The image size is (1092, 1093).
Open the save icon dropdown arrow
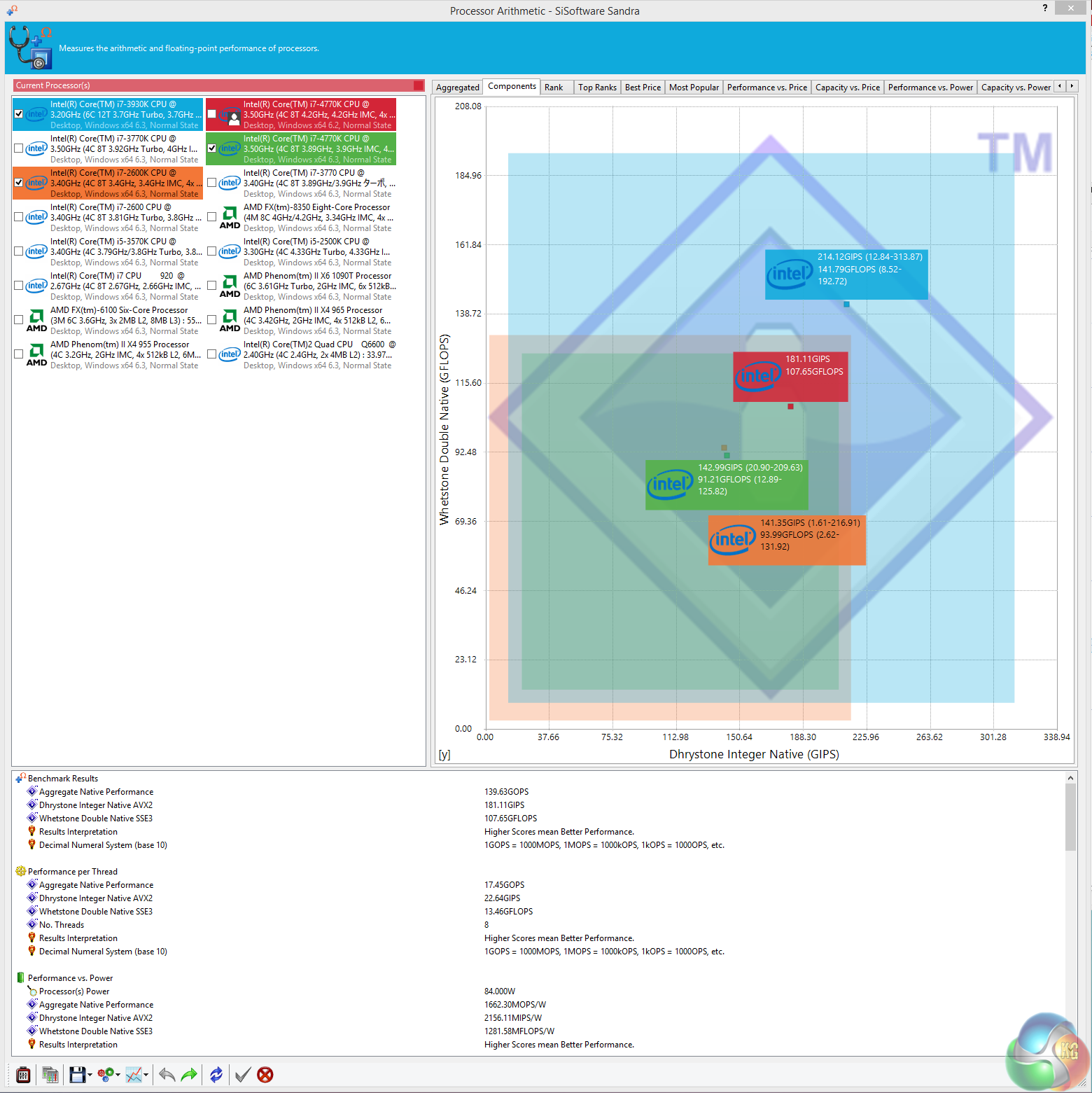coord(90,1075)
